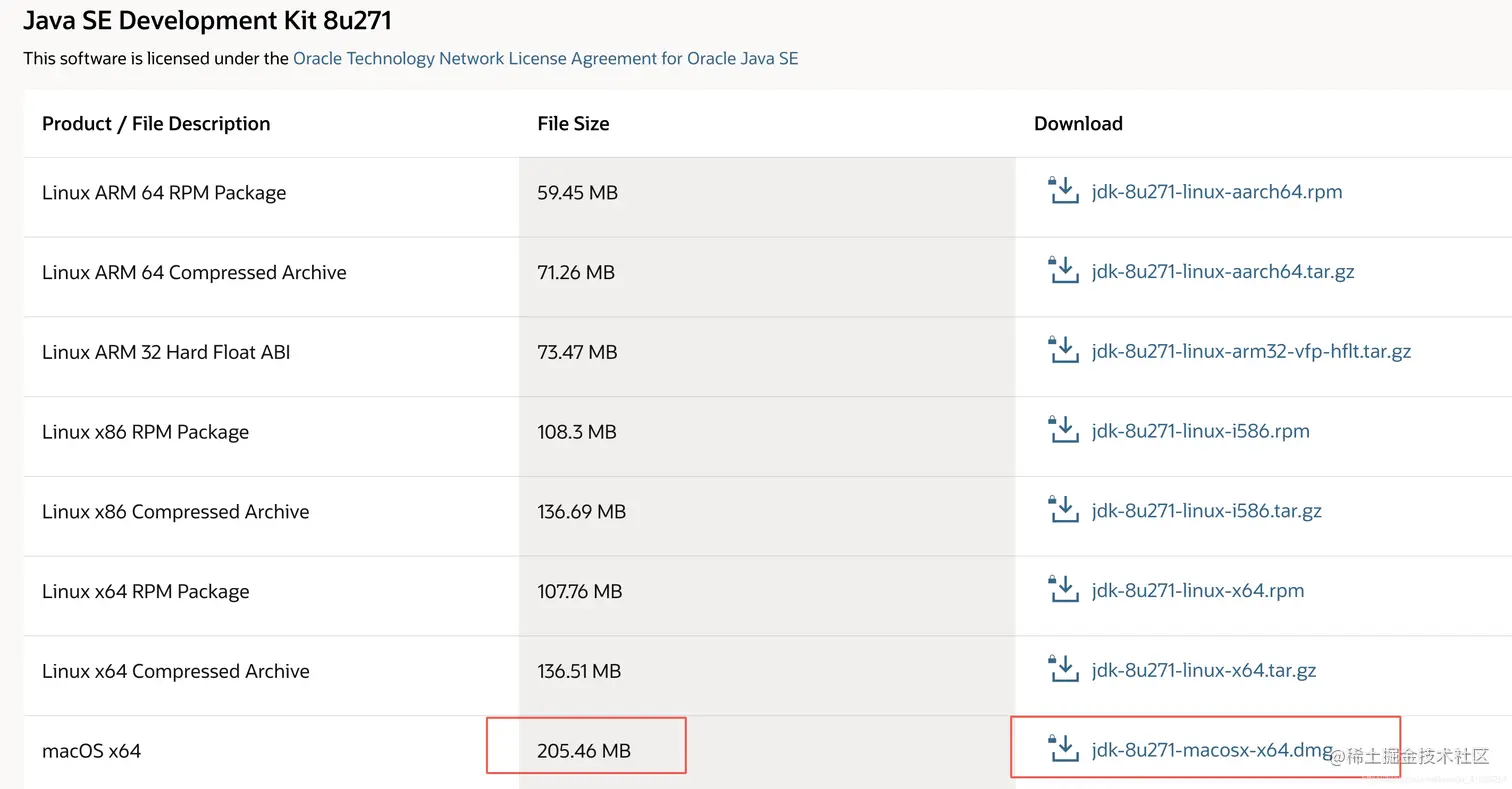
Task: Click the Download column header
Action: 1078,124
